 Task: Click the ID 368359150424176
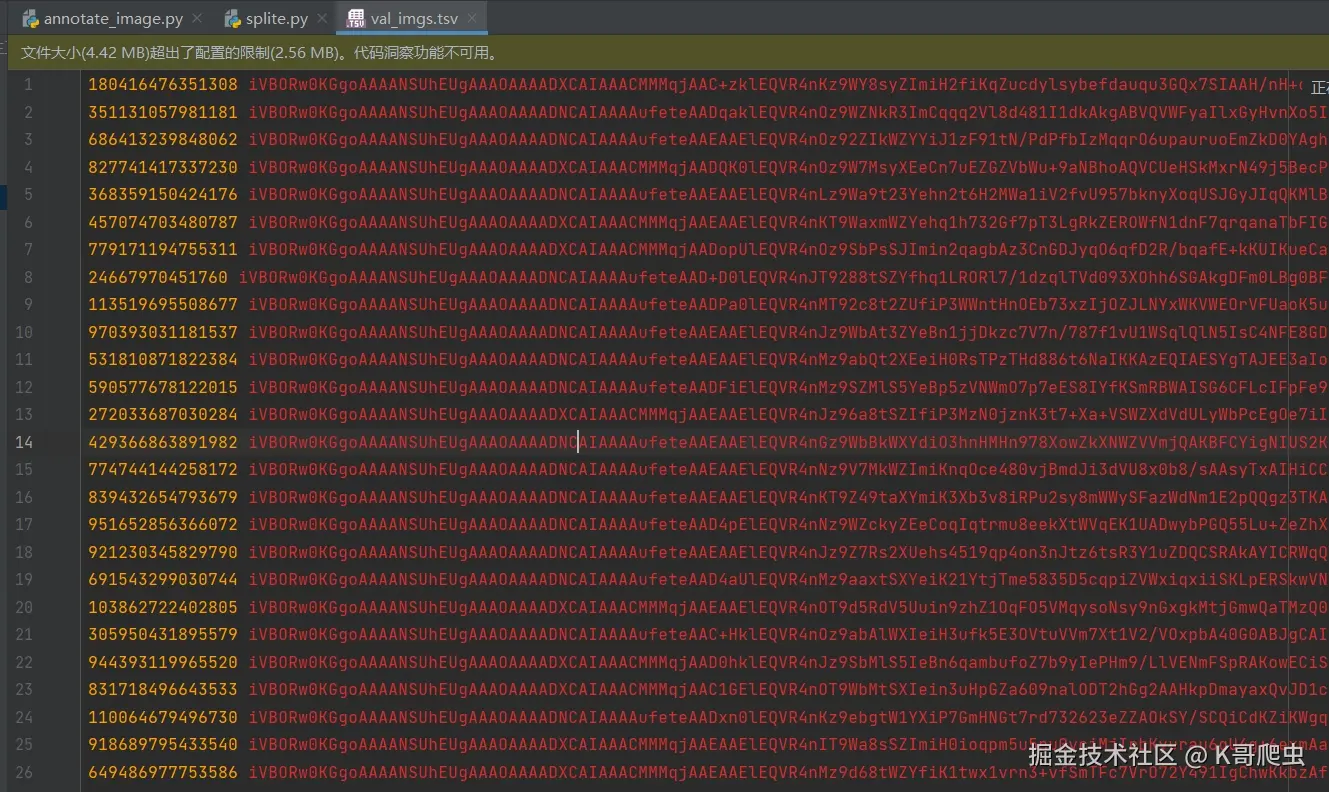(163, 195)
